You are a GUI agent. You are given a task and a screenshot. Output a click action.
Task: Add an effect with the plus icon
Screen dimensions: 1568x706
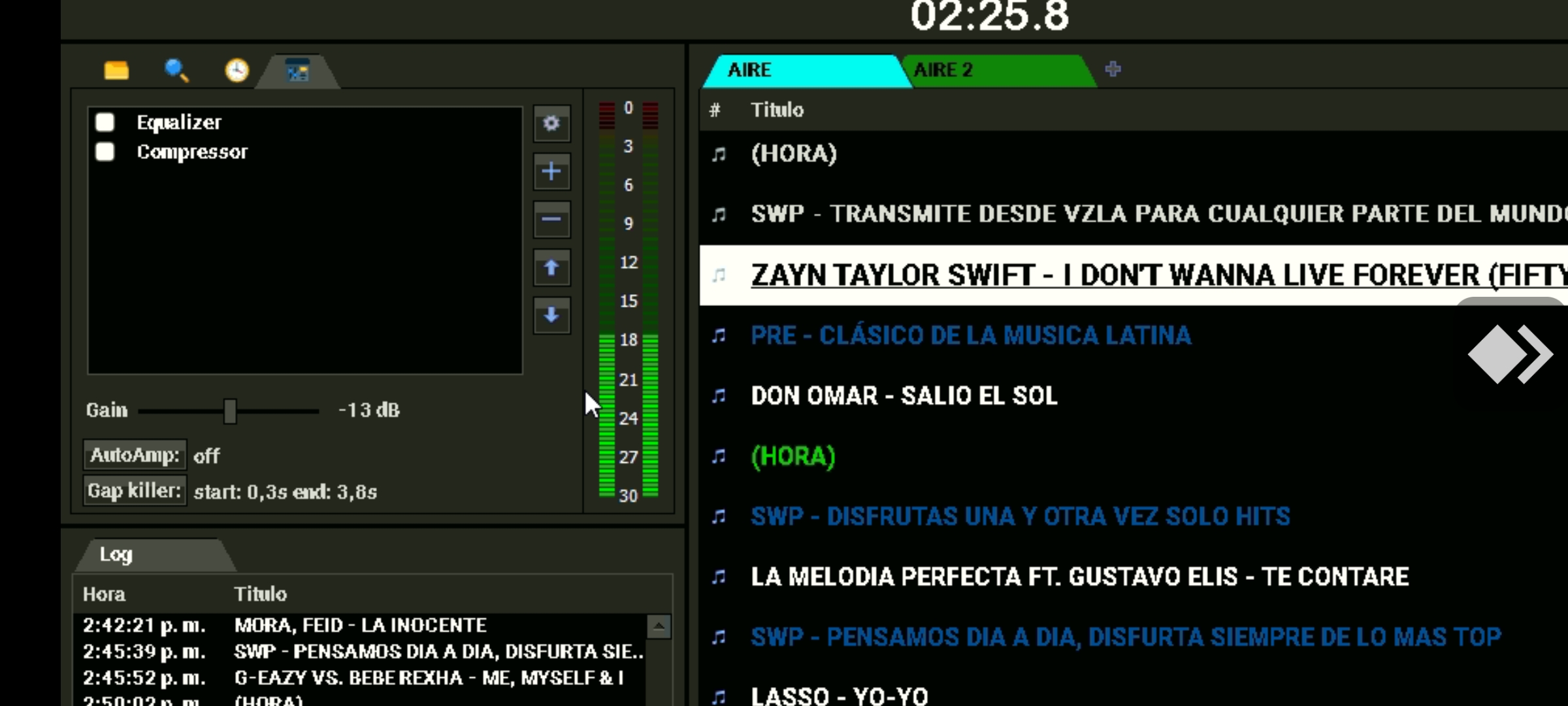point(551,171)
